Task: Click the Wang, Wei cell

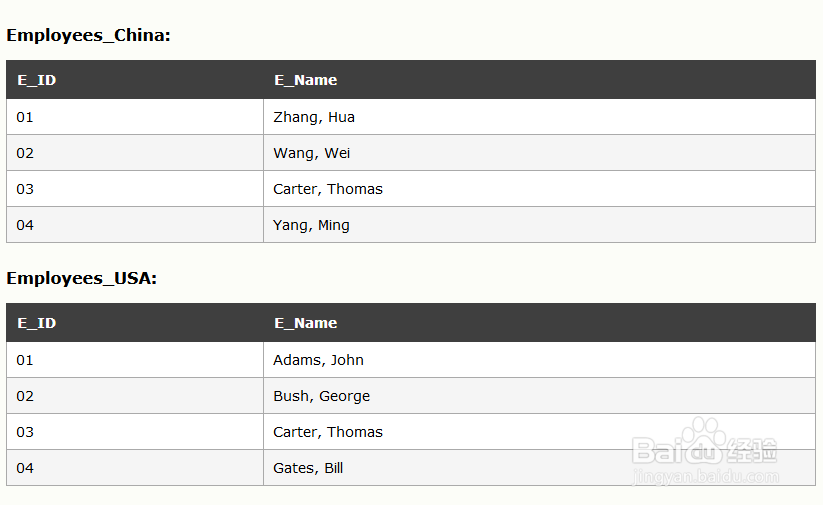Action: (x=539, y=153)
